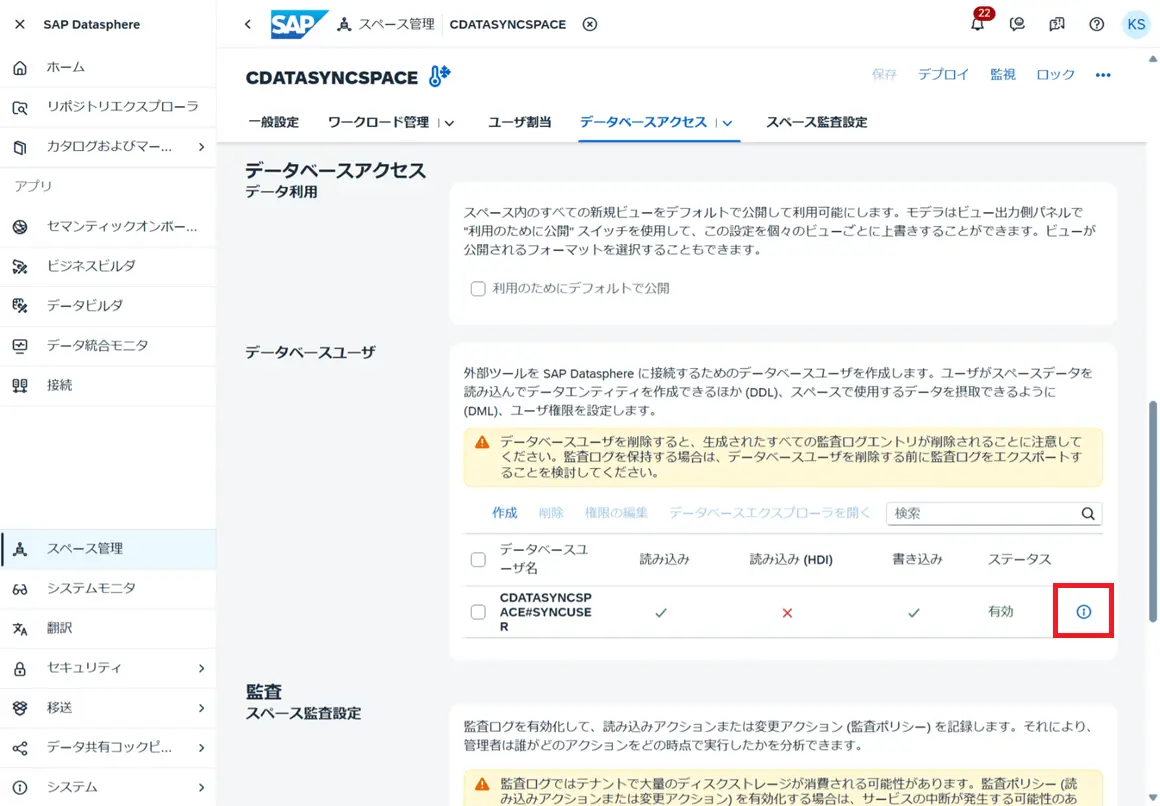The width and height of the screenshot is (1160, 806).
Task: Show info for CDATASYNCSPACE#SYNCUSER
Action: point(1083,611)
